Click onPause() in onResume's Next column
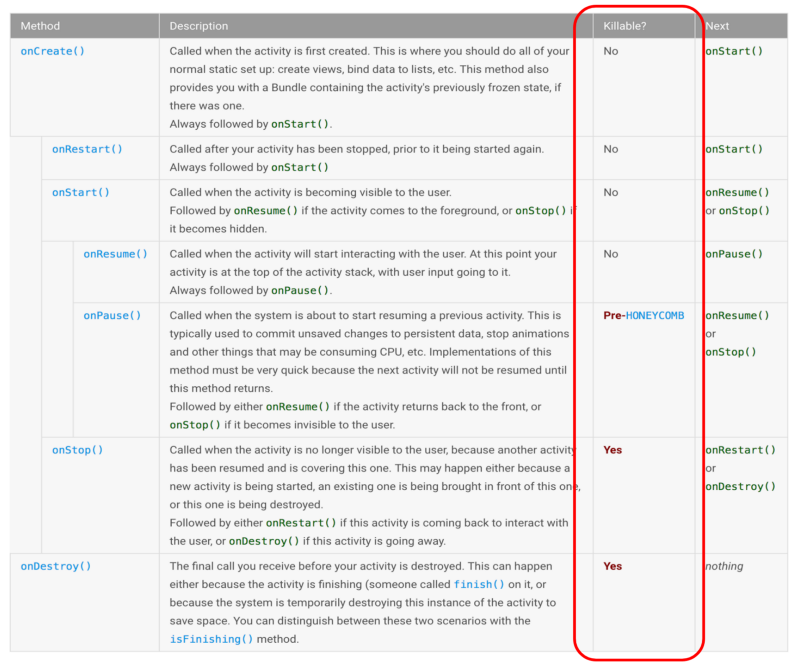The image size is (800, 668). pos(734,254)
